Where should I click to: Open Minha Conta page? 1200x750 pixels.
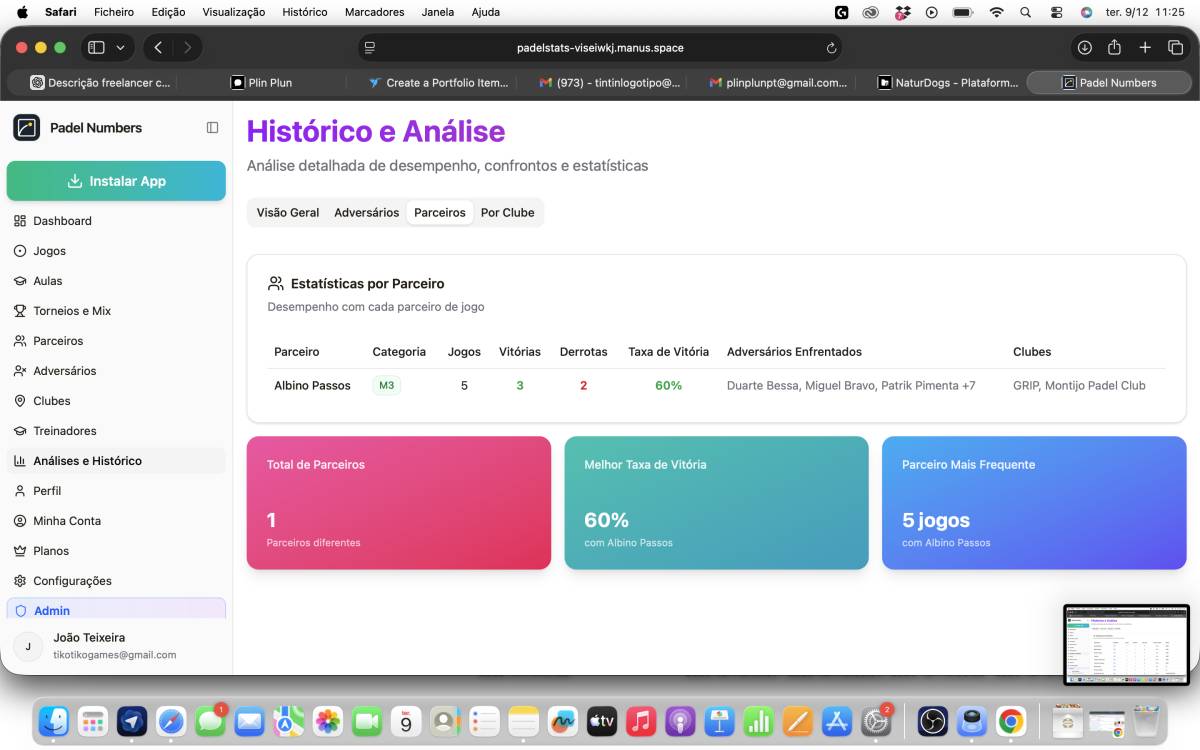click(116, 521)
